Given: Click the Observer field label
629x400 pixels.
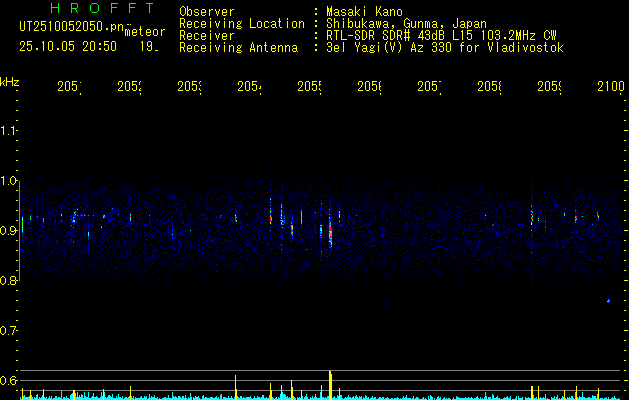Looking at the screenshot, I should [x=207, y=12].
